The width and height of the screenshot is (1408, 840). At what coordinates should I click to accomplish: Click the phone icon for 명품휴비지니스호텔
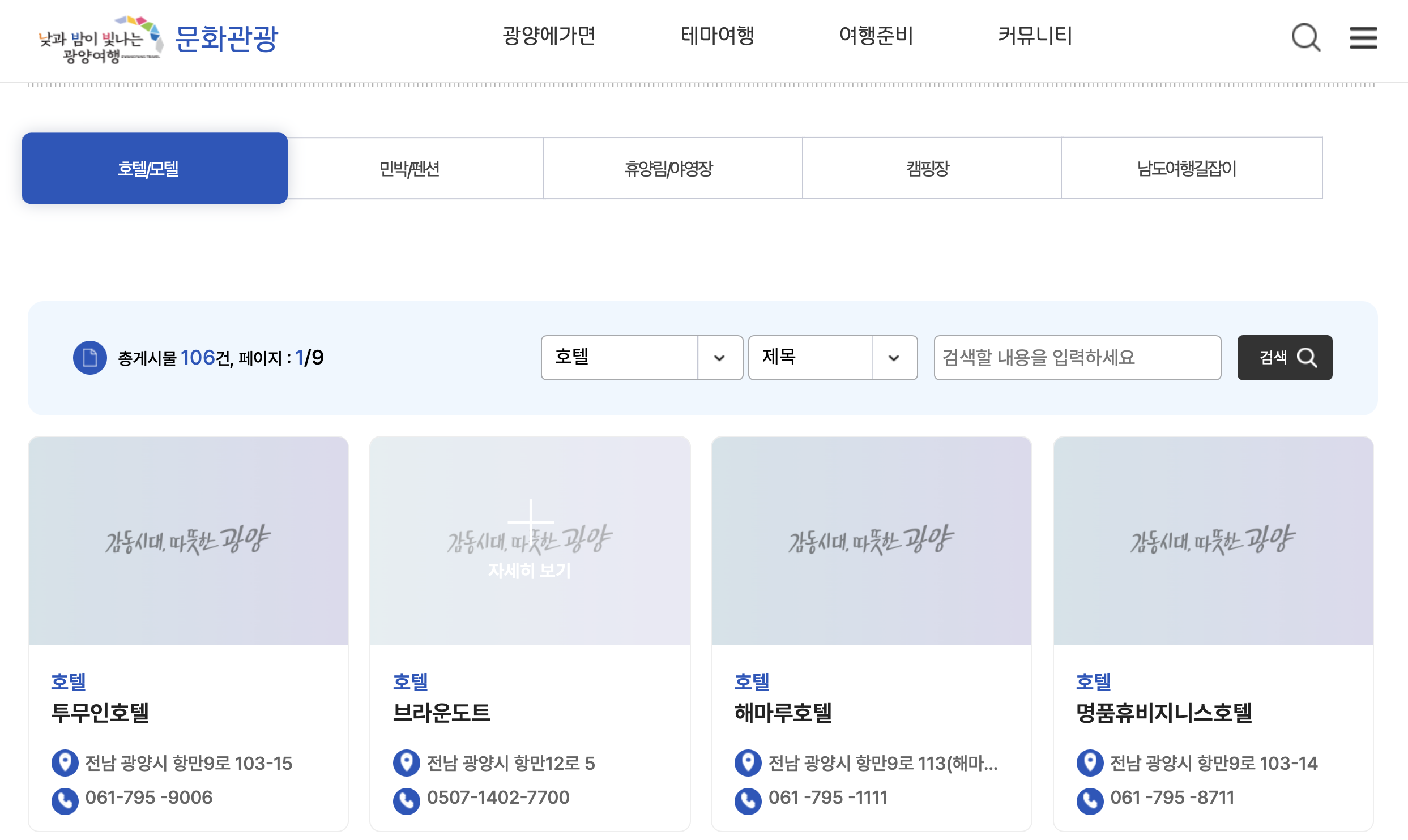point(1090,800)
